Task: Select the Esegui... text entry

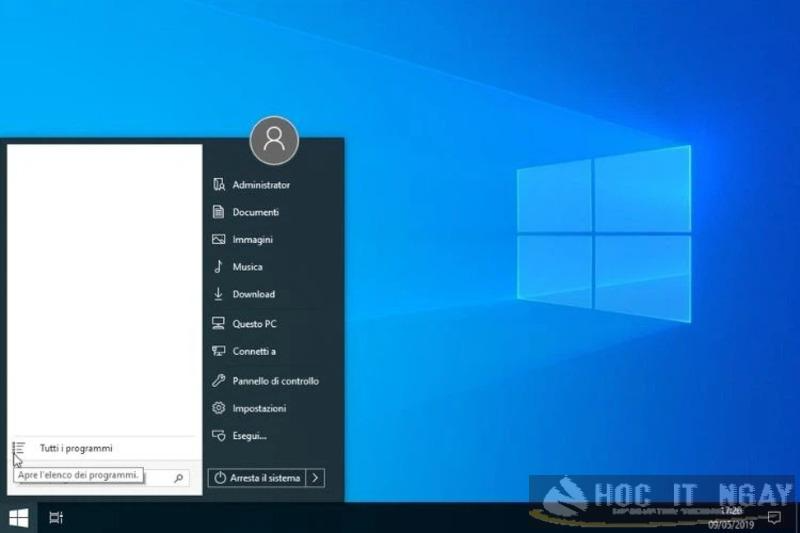Action: pyautogui.click(x=249, y=436)
